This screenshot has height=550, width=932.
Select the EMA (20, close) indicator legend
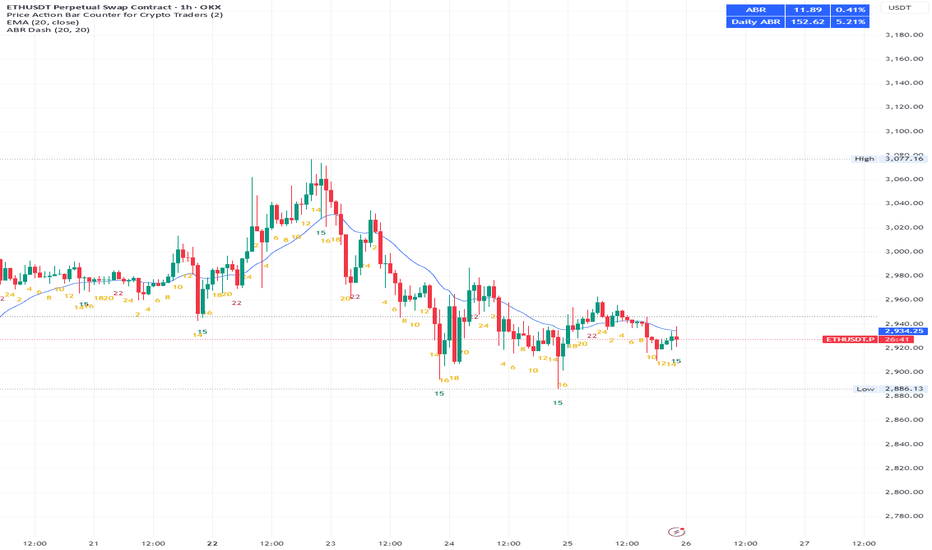point(42,22)
